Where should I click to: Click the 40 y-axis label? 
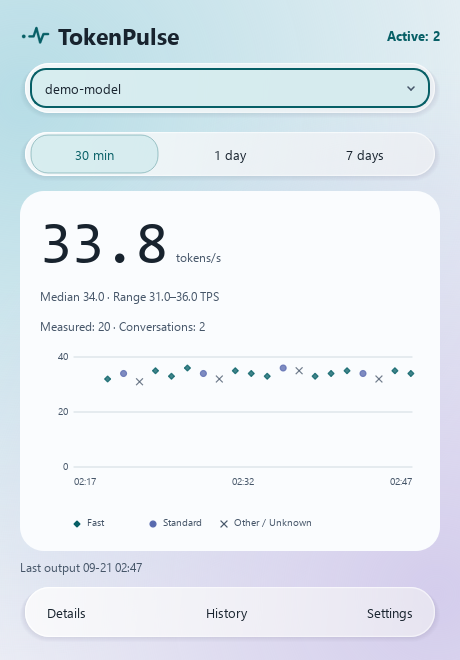63,357
